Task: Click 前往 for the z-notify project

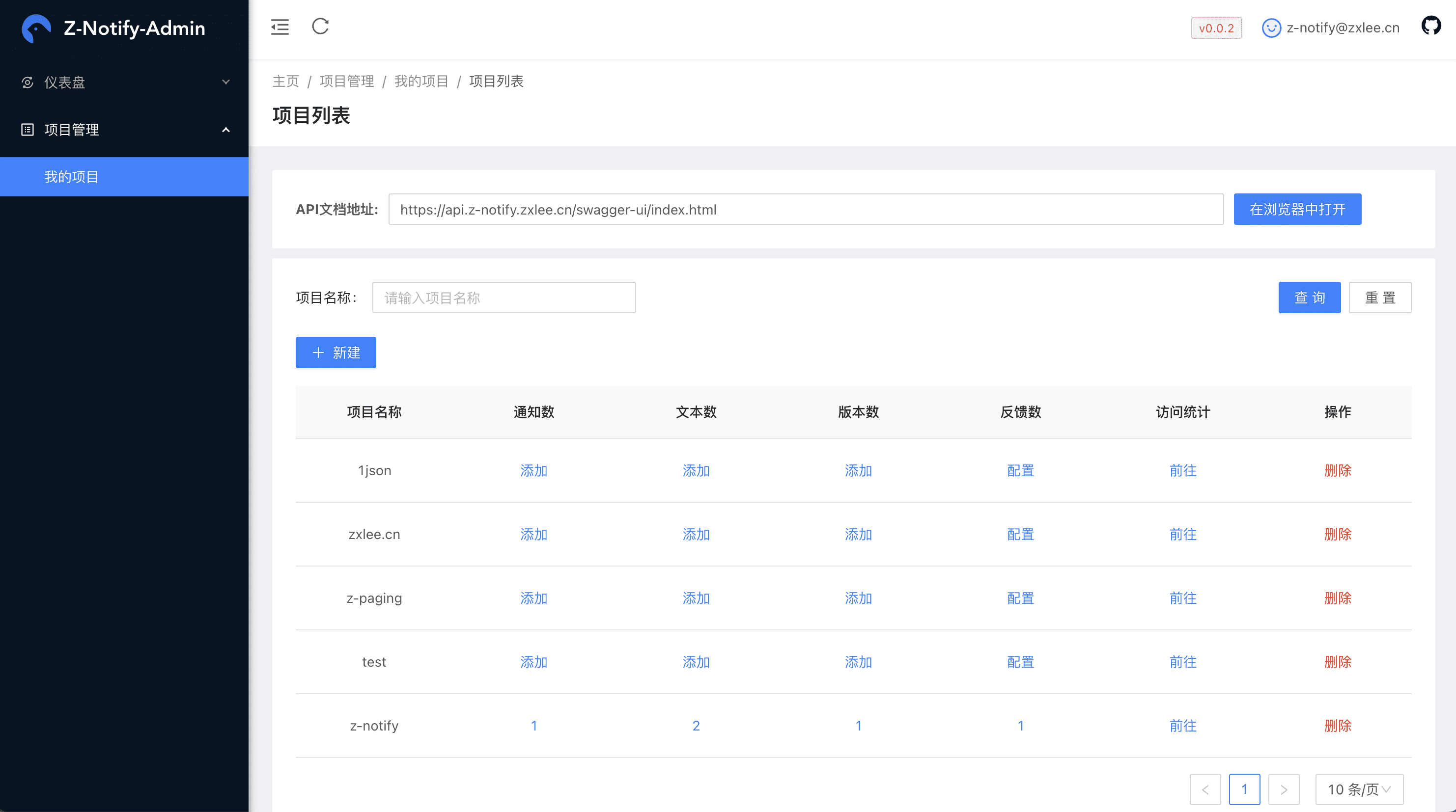Action: 1183,726
